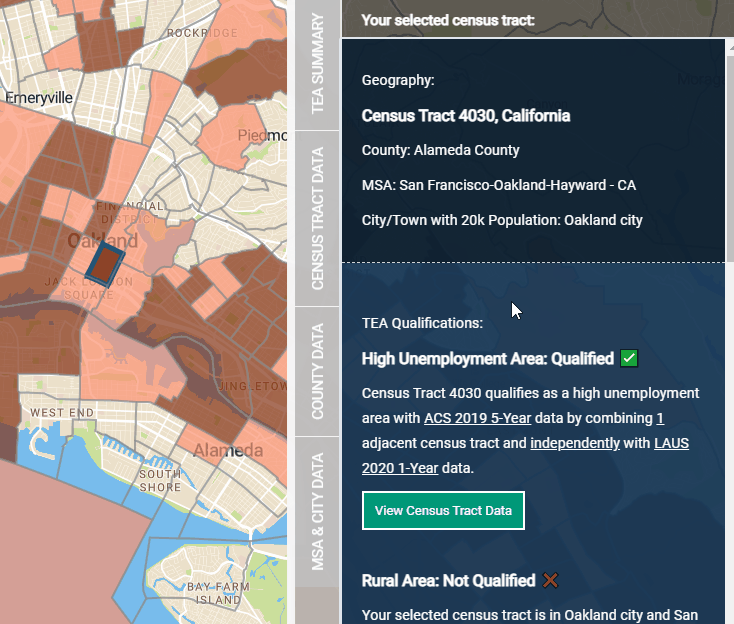The image size is (734, 624).
Task: Click the 'independently' underlined link
Action: pos(575,443)
